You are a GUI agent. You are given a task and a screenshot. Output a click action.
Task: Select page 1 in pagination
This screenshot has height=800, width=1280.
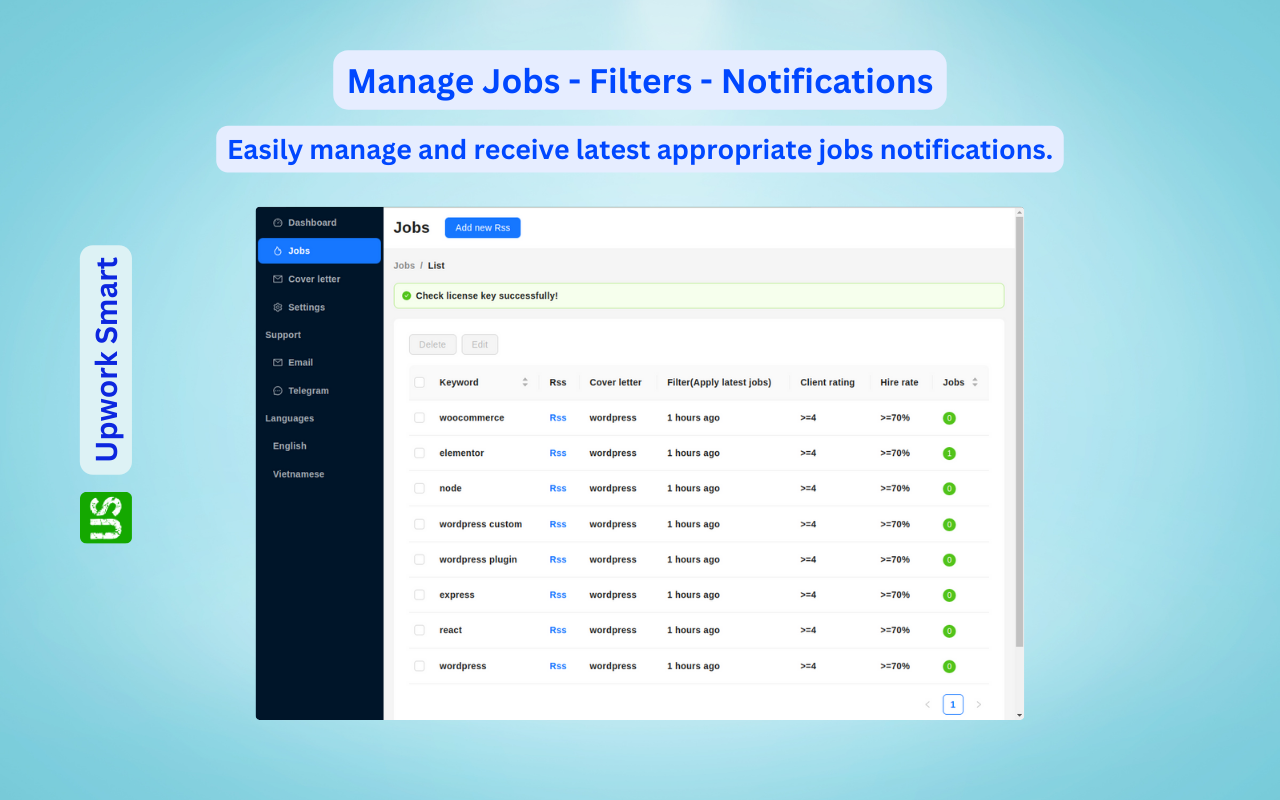tap(953, 705)
